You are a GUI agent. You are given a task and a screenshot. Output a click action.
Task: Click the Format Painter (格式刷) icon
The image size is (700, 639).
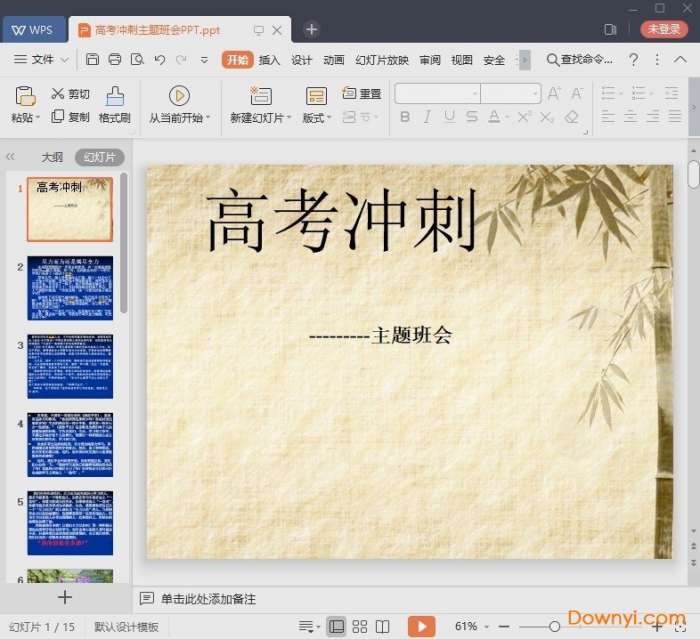coord(115,96)
